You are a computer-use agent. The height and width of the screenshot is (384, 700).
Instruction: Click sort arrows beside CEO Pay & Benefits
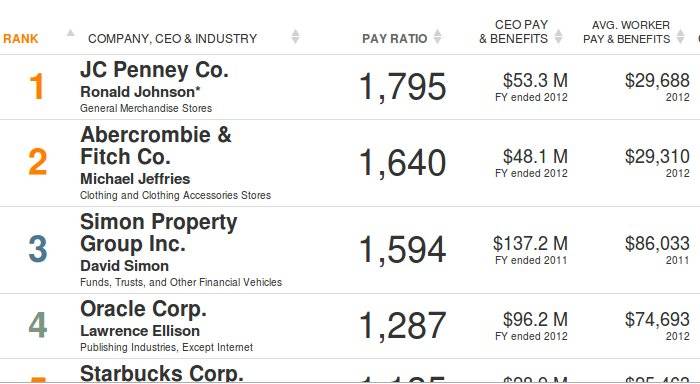click(x=558, y=37)
